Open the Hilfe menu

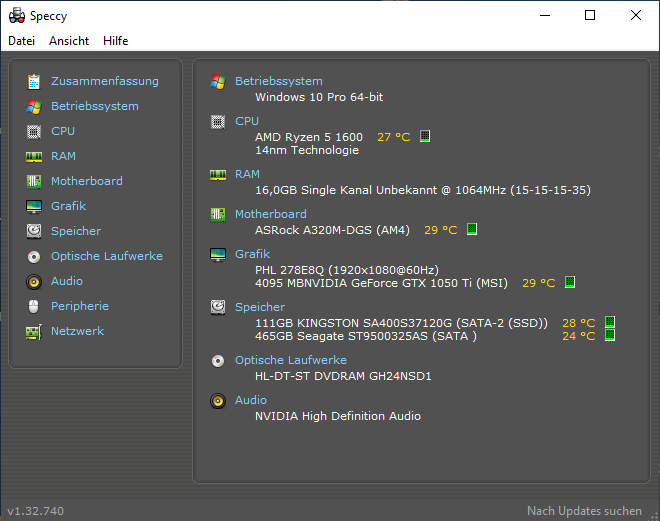tap(116, 41)
